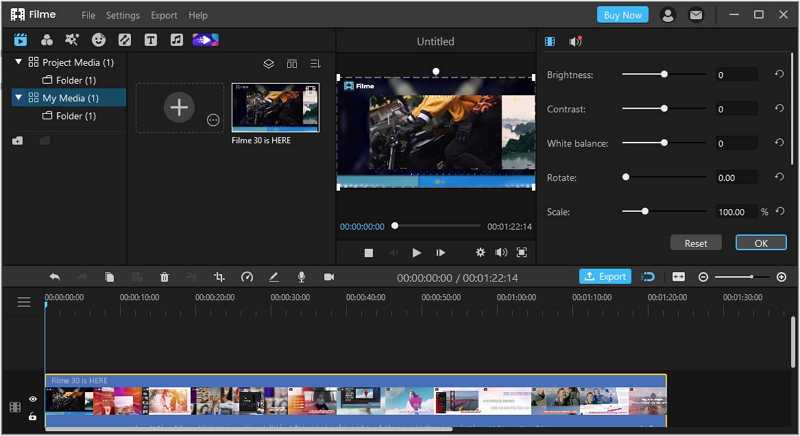
Task: Open preview settings gear icon
Action: tap(480, 252)
